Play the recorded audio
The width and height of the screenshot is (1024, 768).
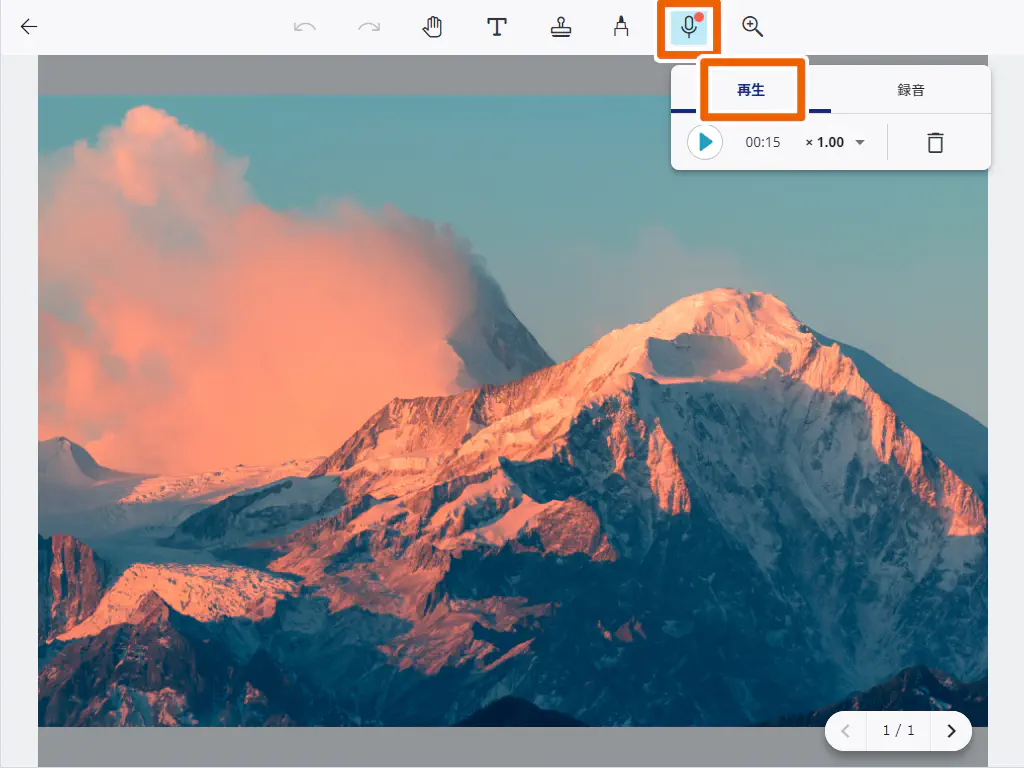[x=705, y=142]
